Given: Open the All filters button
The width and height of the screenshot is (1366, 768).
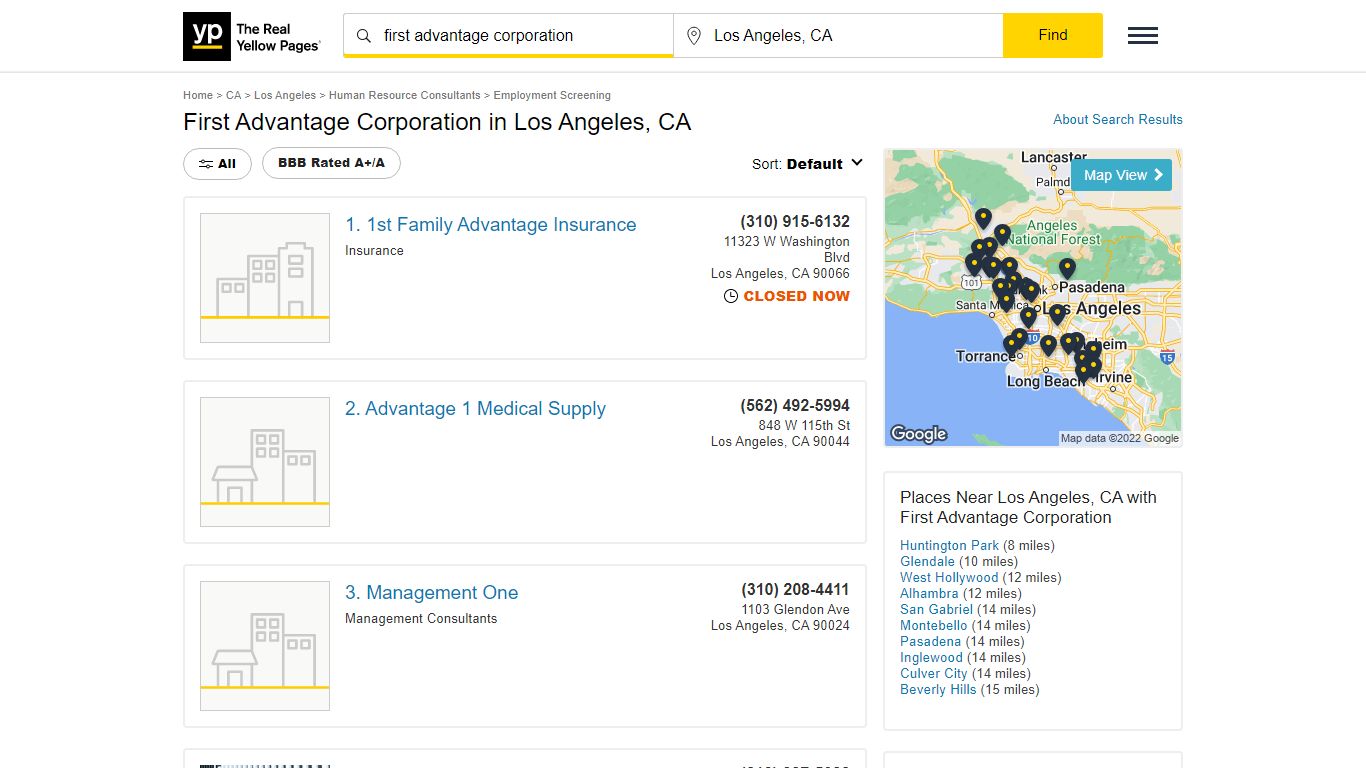Looking at the screenshot, I should coord(217,164).
